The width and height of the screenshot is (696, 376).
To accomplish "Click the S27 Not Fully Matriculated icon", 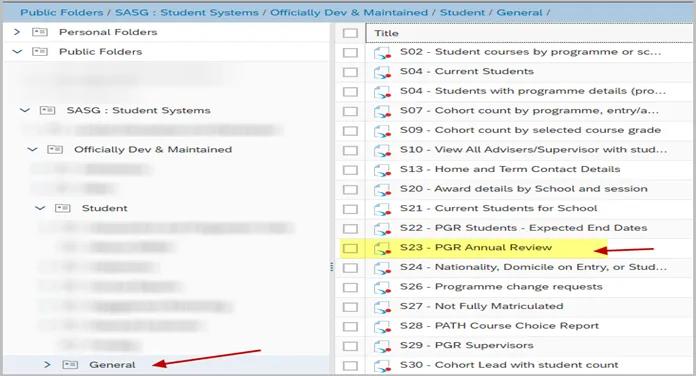I will click(382, 307).
